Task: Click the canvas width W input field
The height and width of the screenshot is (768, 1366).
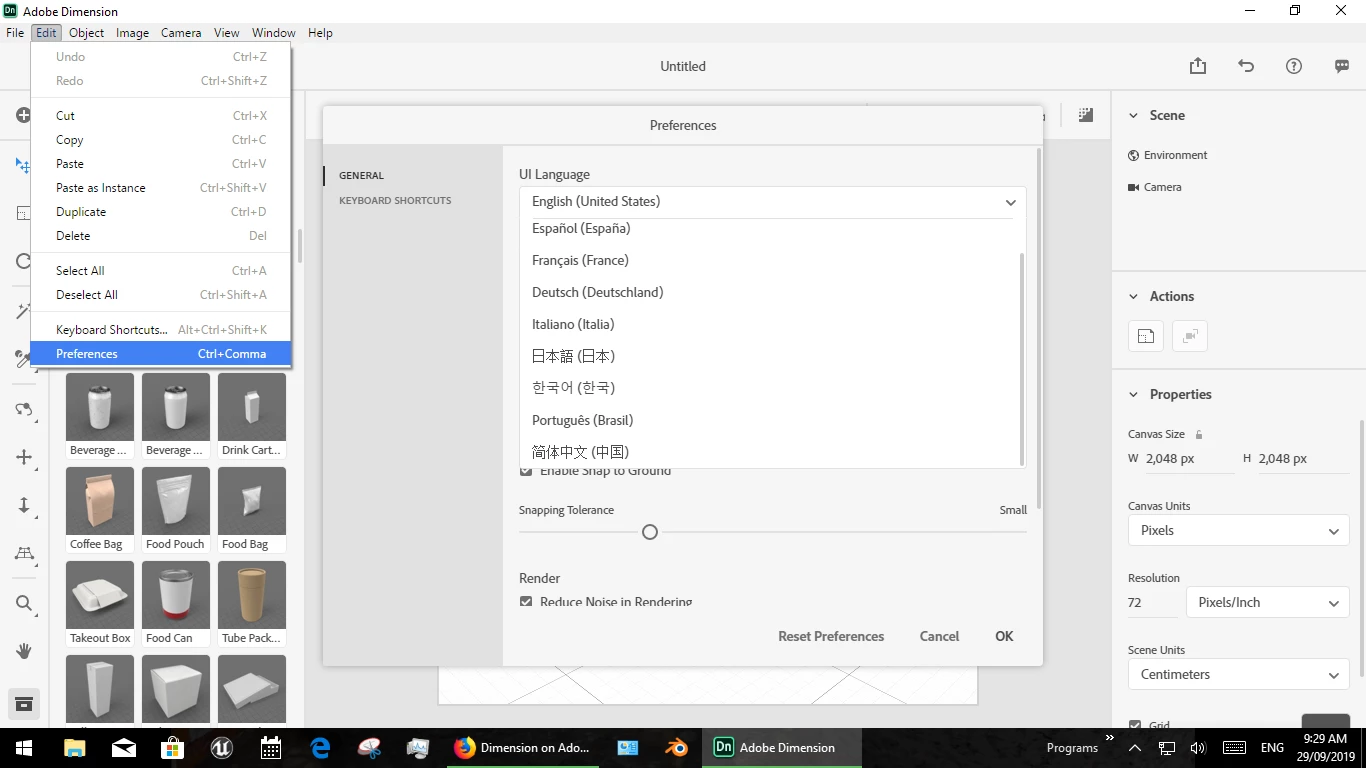Action: click(1189, 459)
